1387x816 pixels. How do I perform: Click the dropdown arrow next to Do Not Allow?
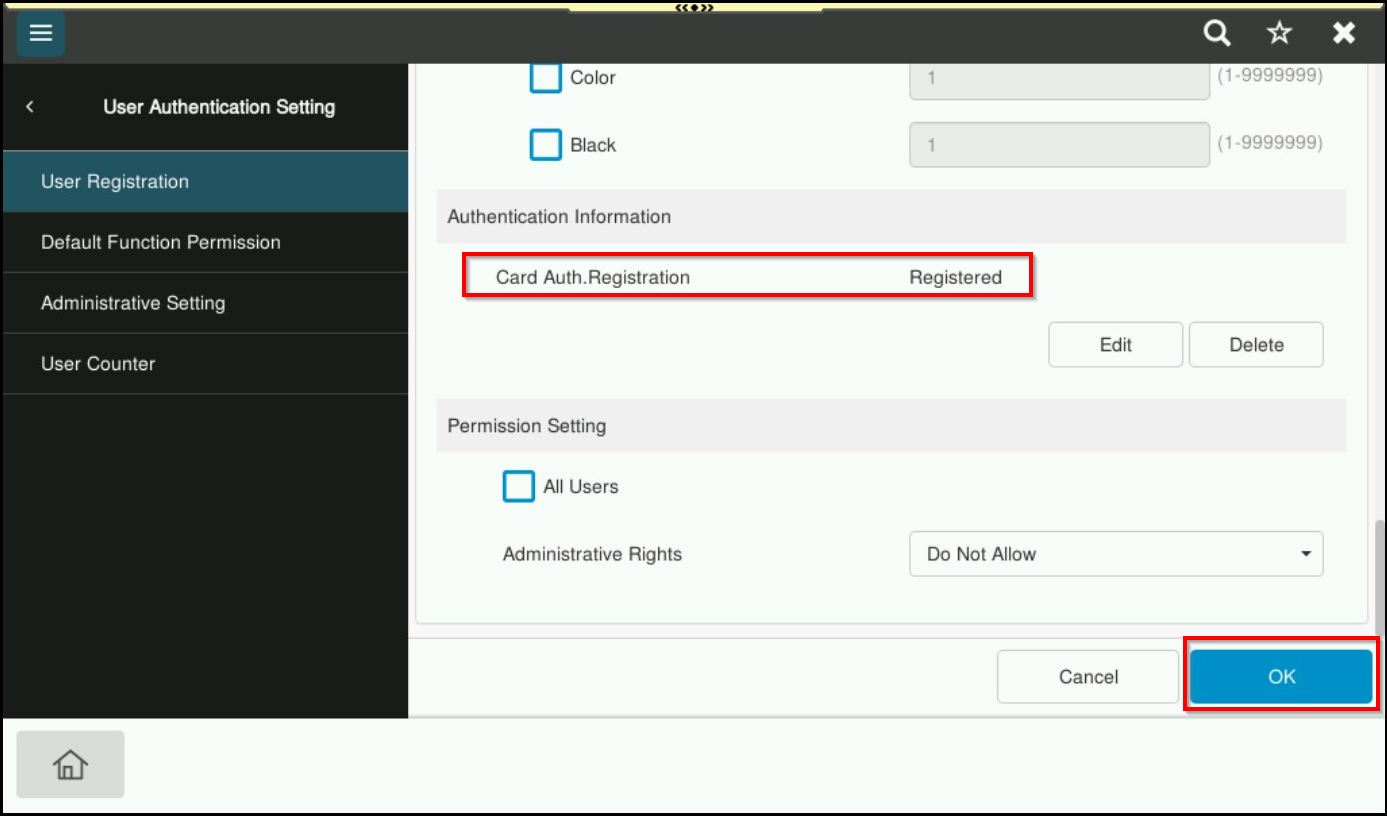(1305, 554)
